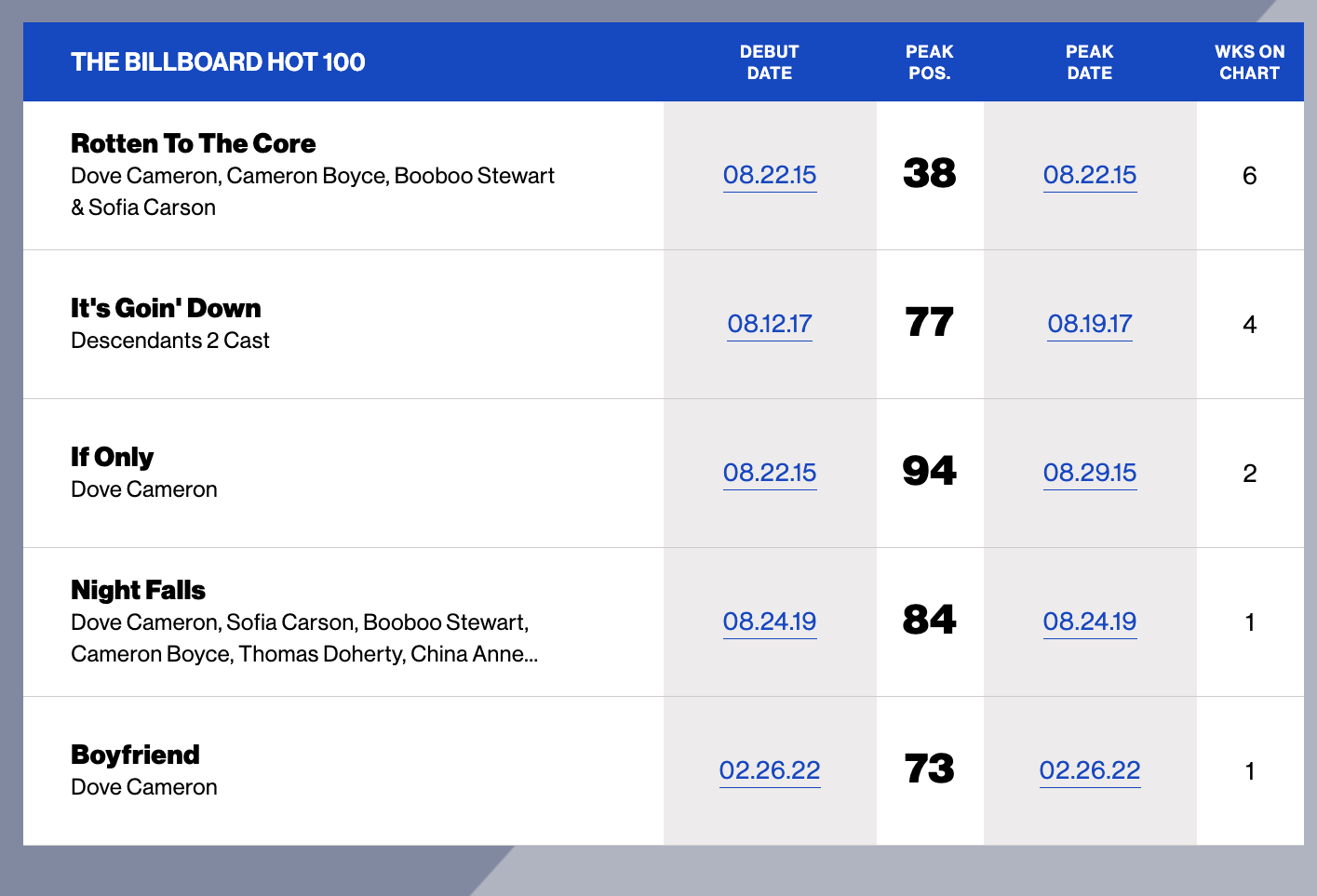
Task: Click If Only debut date 08.22.15
Action: point(770,473)
